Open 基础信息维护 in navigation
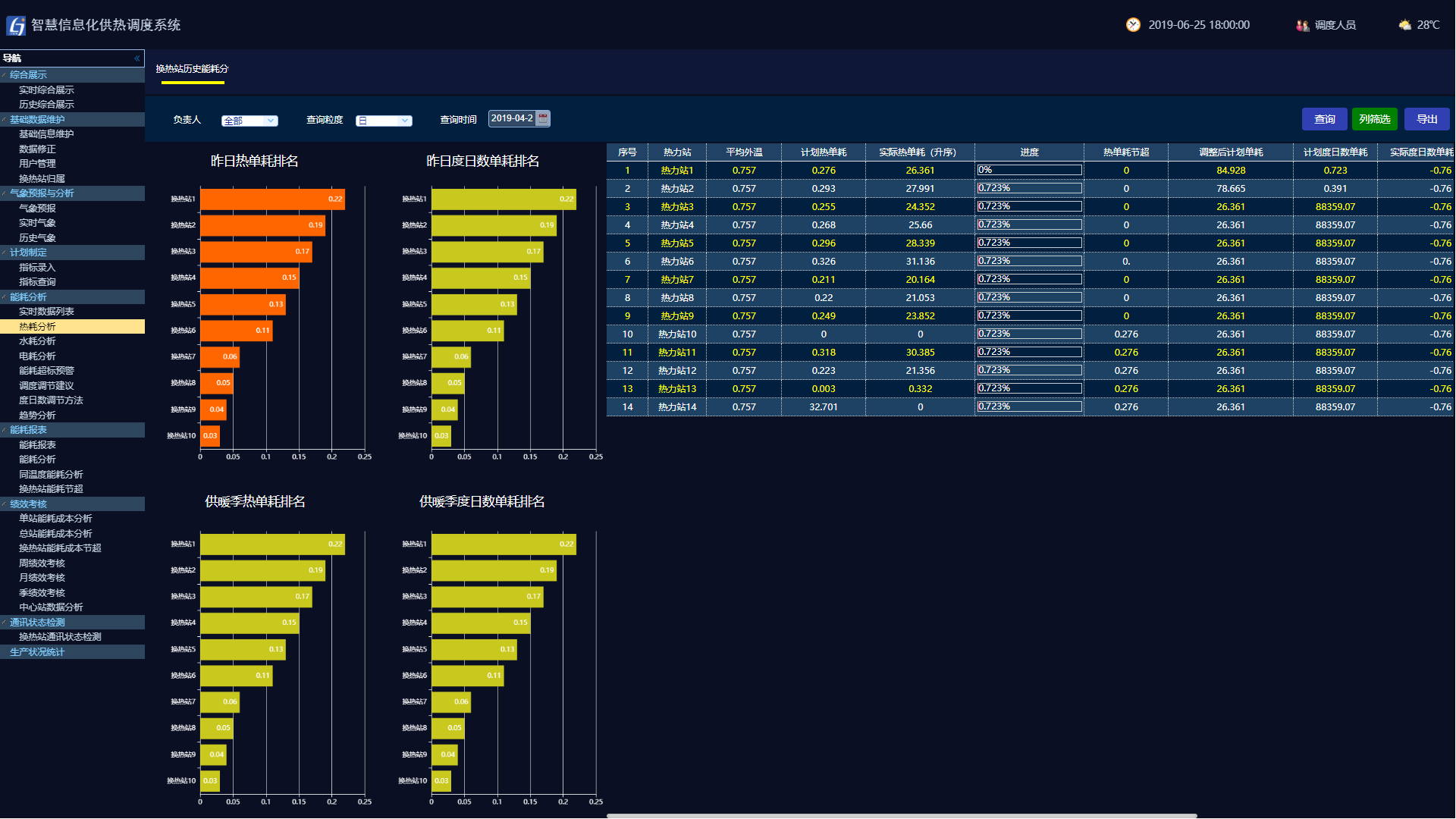Screen dimensions: 1456x819 [46, 134]
